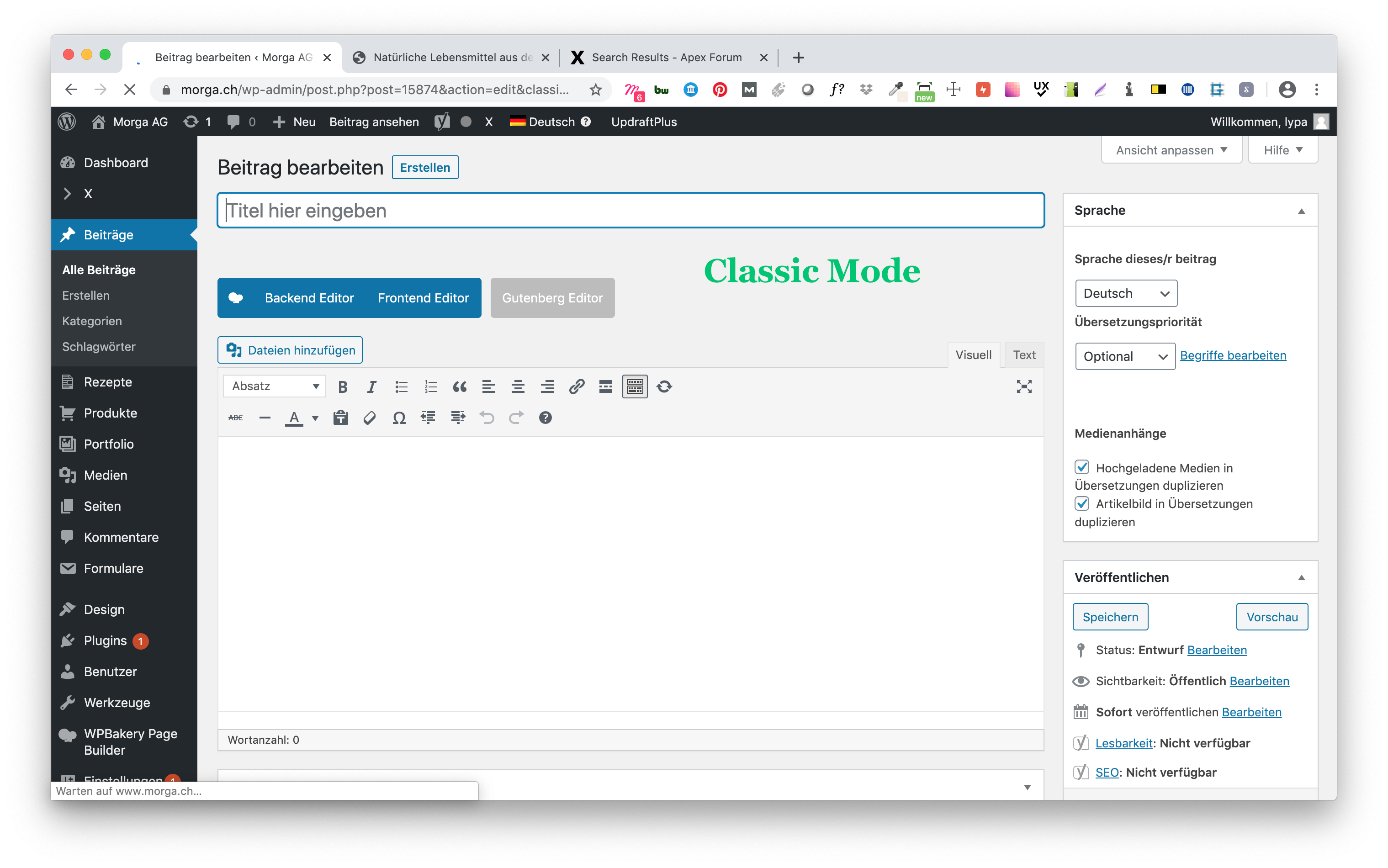1388x868 pixels.
Task: Increase paragraph indent
Action: (457, 418)
